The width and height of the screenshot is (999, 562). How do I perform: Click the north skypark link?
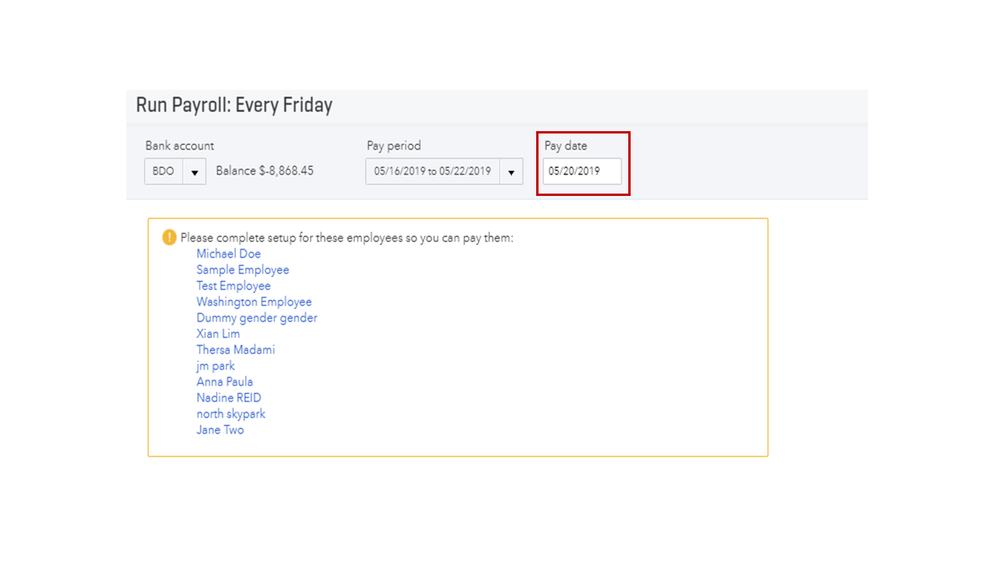(x=231, y=414)
